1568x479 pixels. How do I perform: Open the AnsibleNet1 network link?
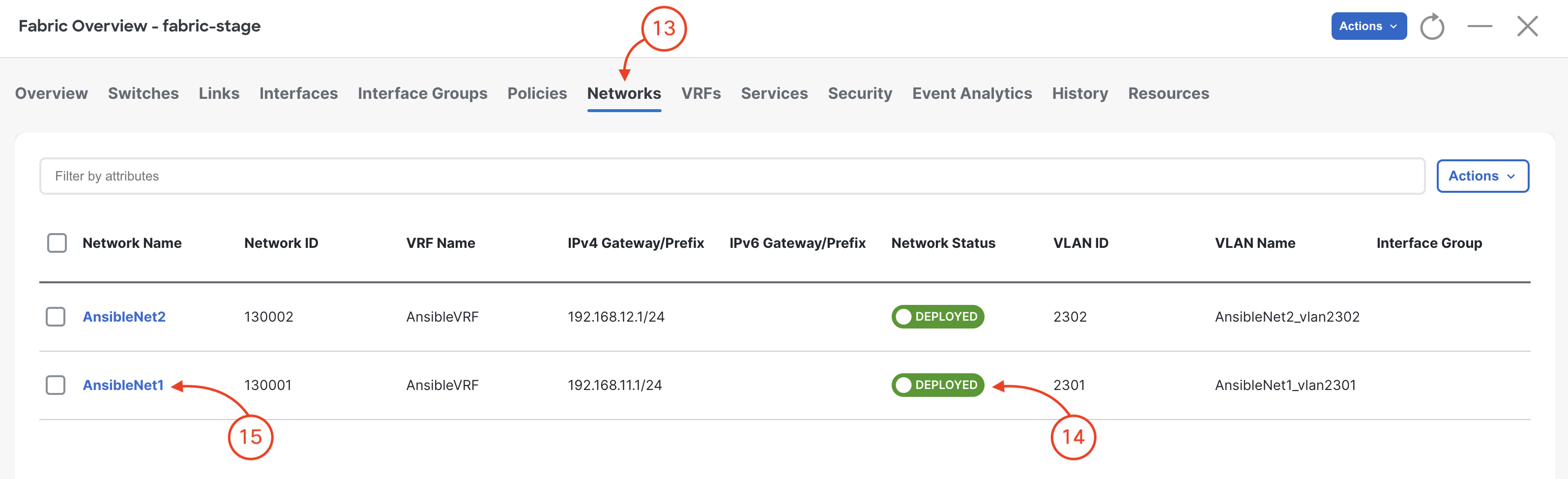pos(123,385)
